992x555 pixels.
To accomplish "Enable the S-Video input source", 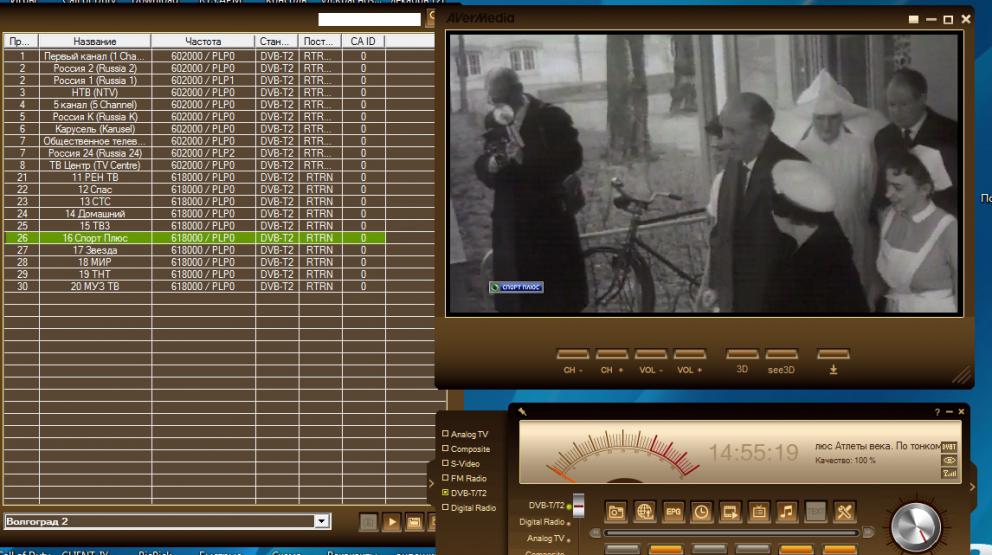I will click(446, 464).
